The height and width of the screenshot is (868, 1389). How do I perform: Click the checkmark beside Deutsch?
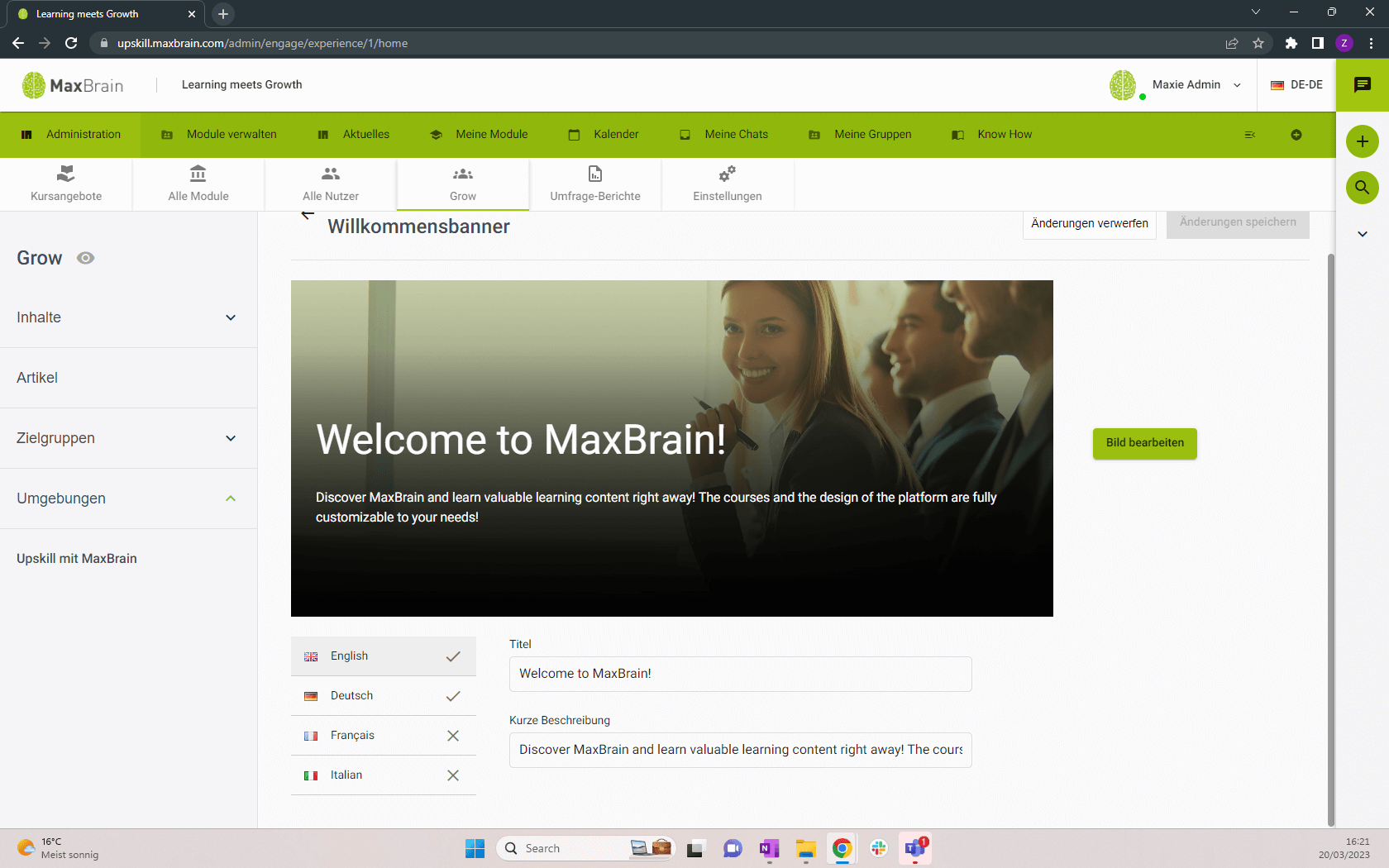point(453,696)
